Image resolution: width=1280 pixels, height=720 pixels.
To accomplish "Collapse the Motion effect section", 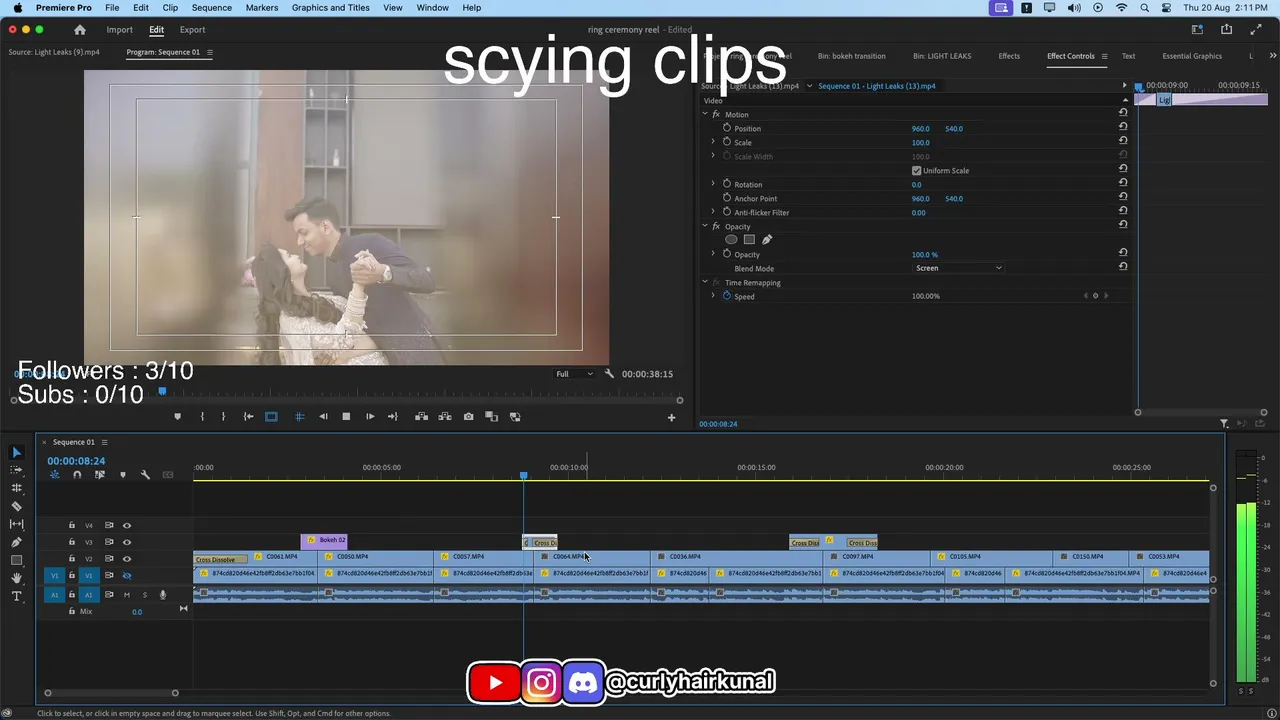I will (704, 114).
